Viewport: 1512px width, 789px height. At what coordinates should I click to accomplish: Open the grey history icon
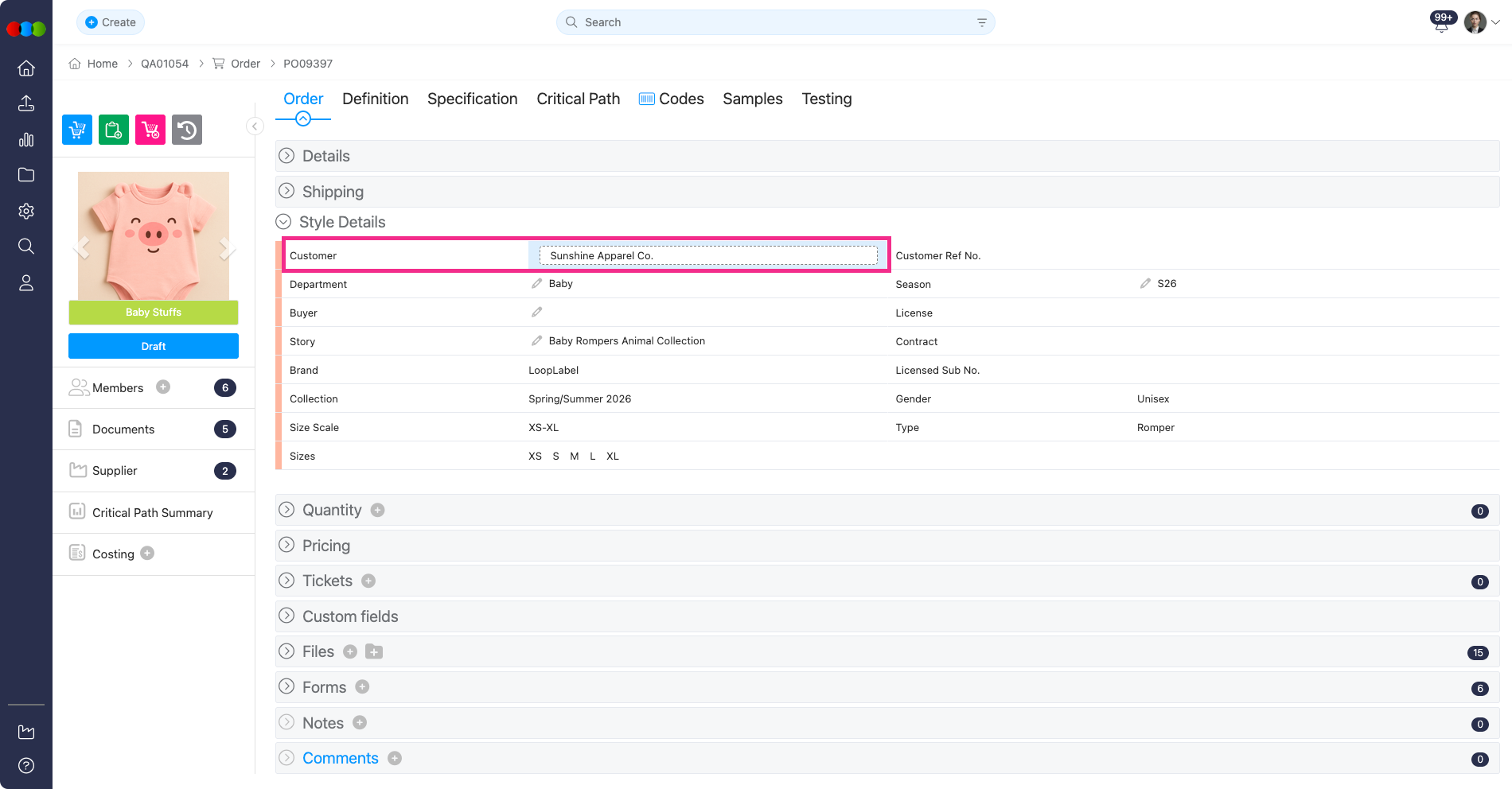(x=187, y=130)
